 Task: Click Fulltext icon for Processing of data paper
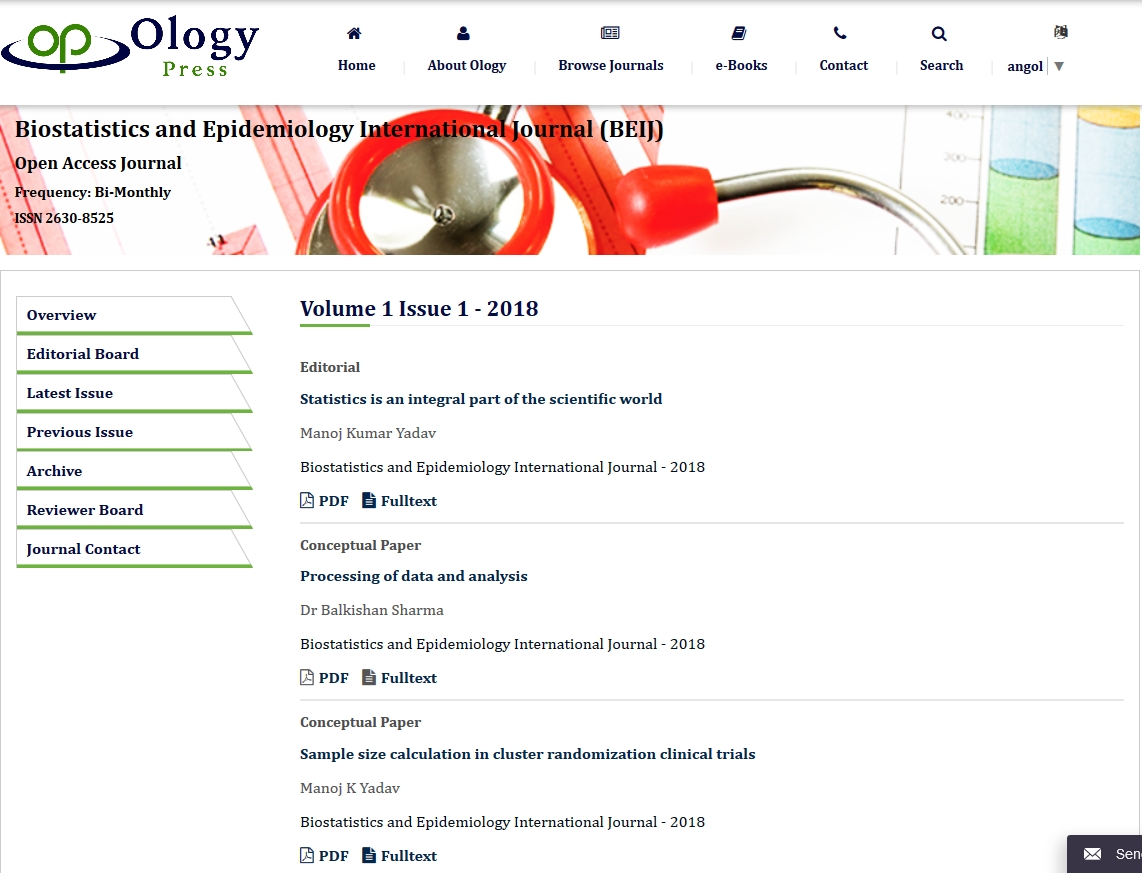[x=369, y=677]
